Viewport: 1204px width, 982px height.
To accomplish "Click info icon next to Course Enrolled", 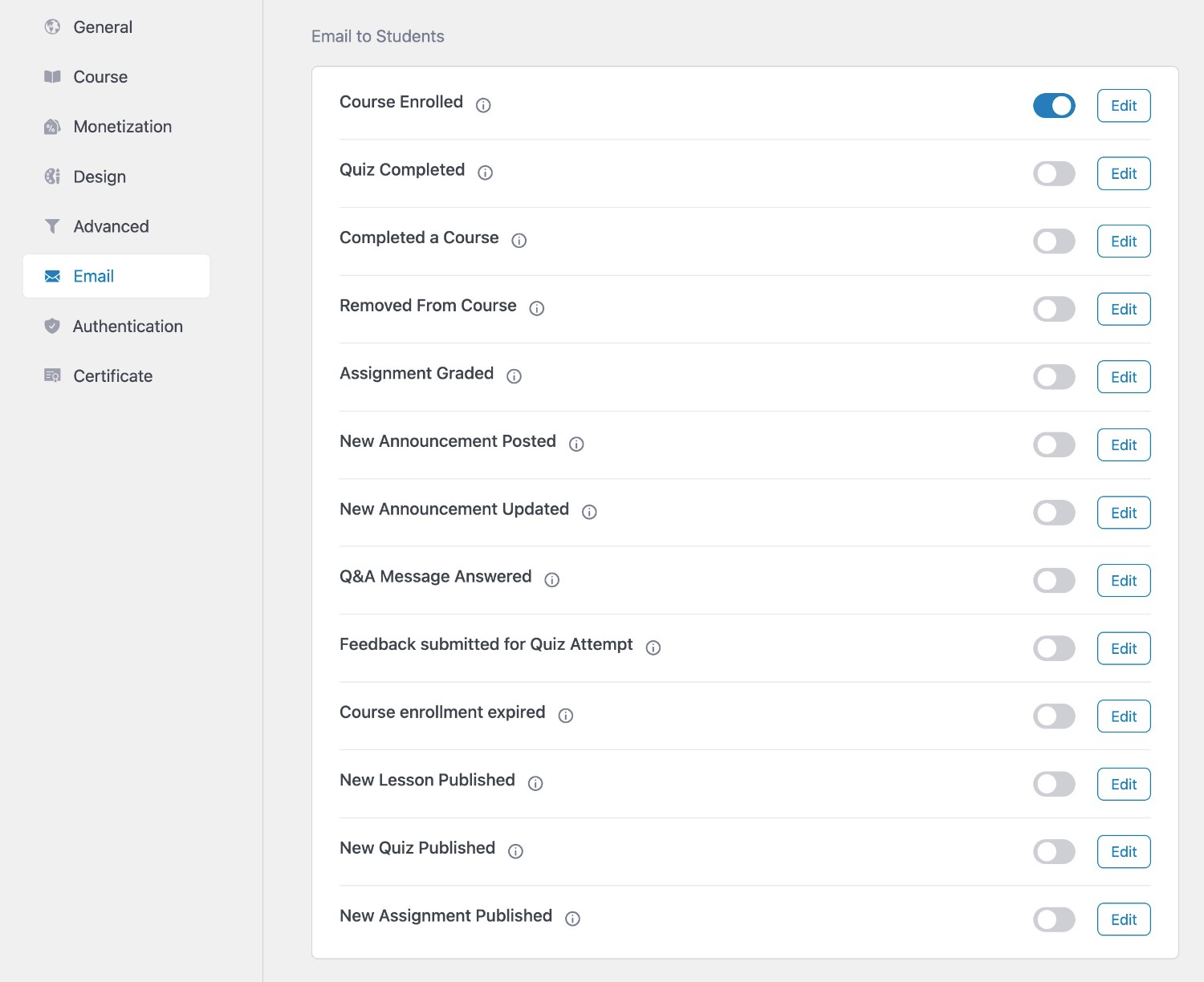I will click(483, 105).
